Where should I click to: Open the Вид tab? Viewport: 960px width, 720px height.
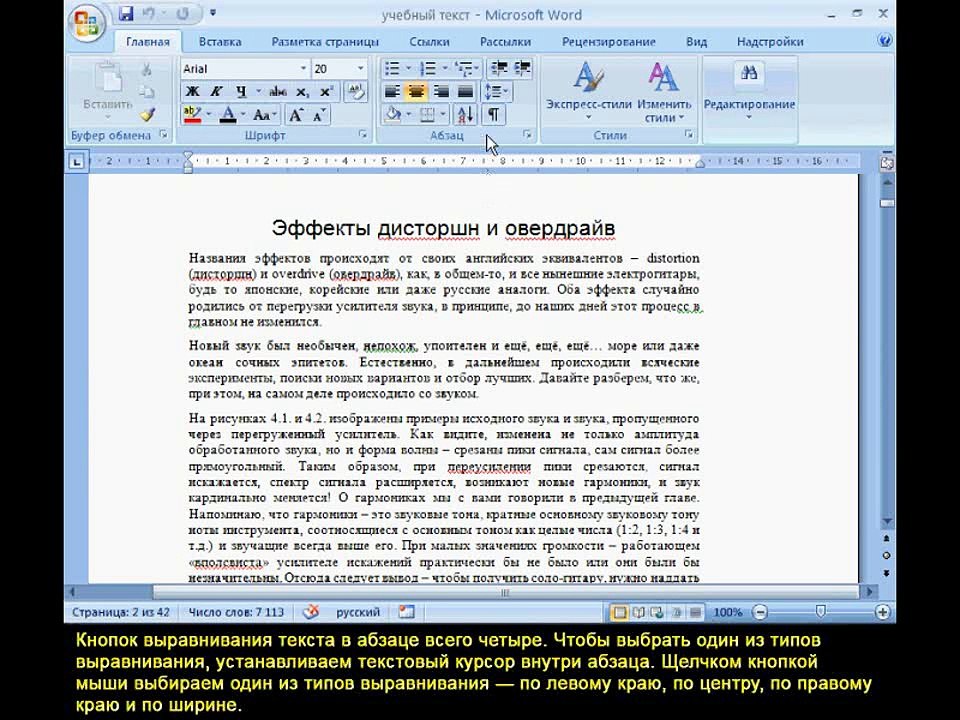click(696, 42)
